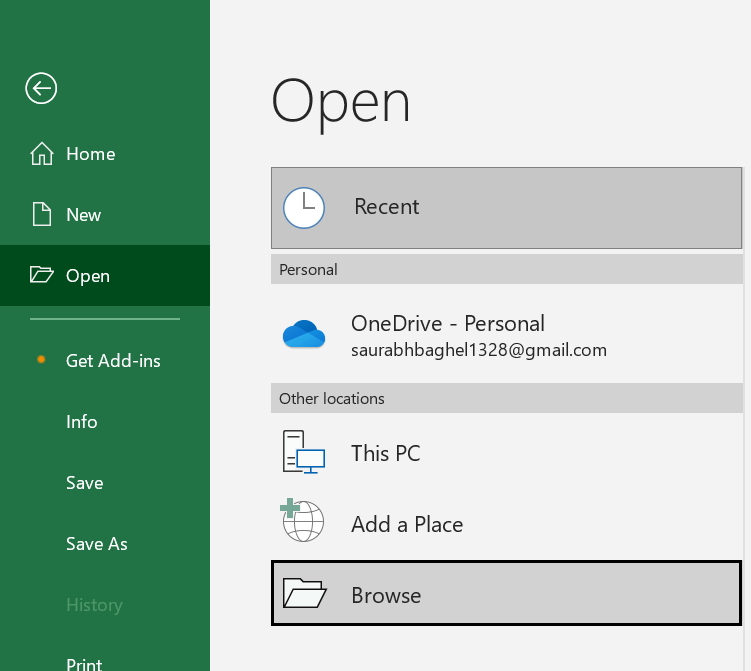Click the OneDrive cloud icon

click(x=304, y=335)
